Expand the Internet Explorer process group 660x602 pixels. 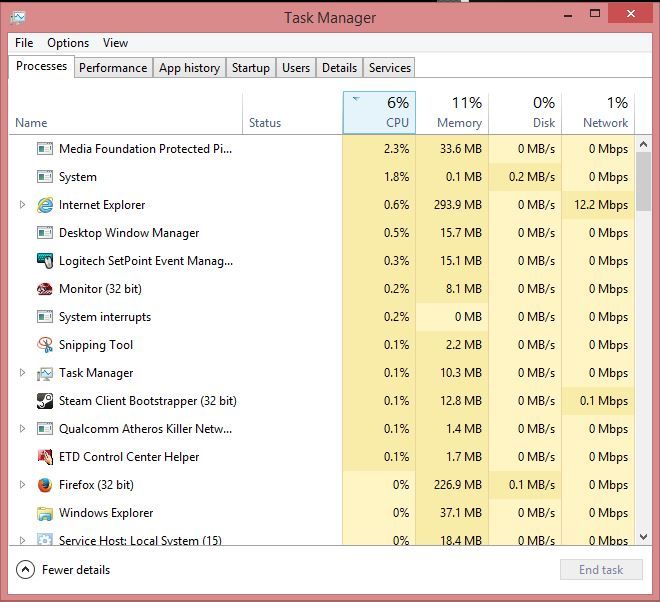[22, 205]
